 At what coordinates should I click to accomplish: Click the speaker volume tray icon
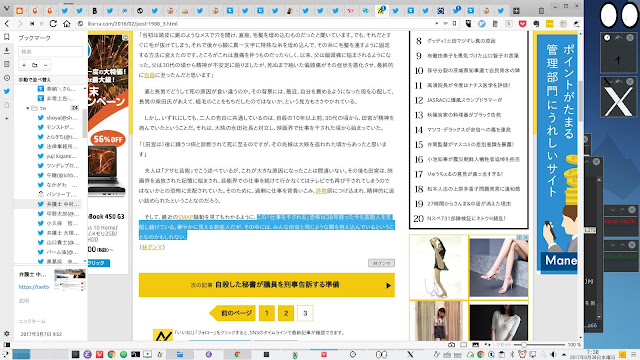coord(553,354)
